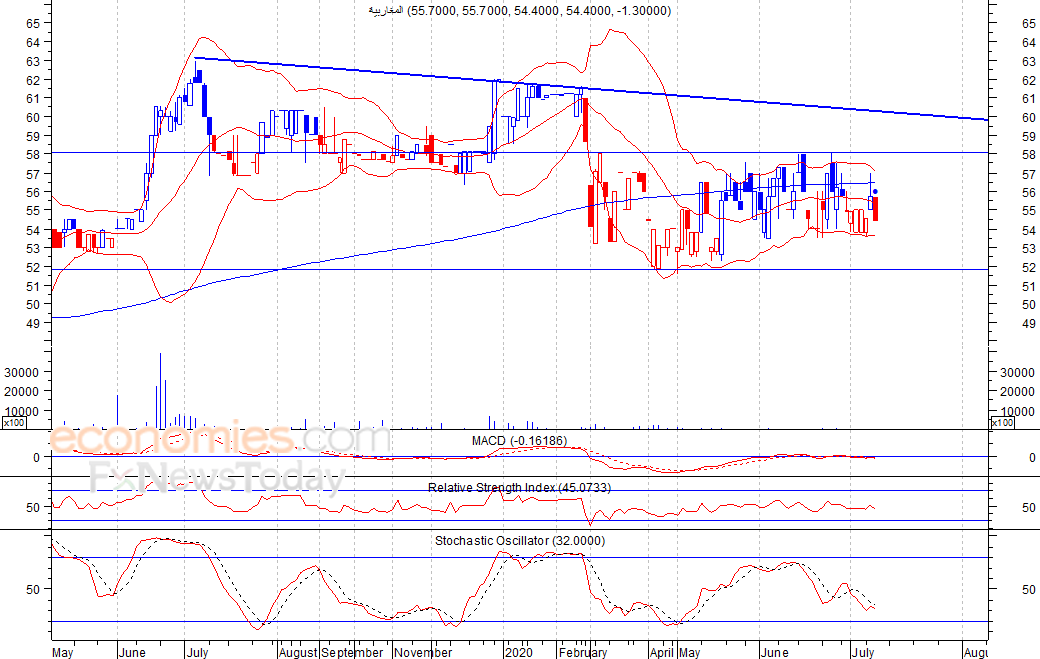The width and height of the screenshot is (1040, 659).
Task: Click the MACD panel's left 0 axis label
Action: coord(36,457)
